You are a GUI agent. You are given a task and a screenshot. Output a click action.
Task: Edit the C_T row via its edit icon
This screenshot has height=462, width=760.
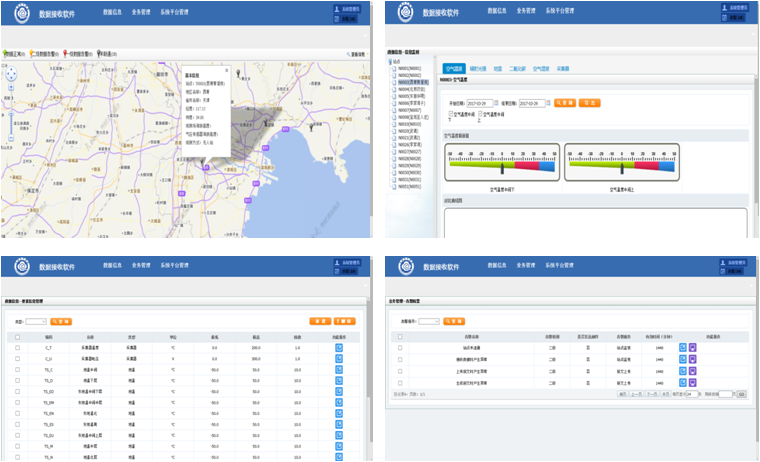click(x=339, y=348)
